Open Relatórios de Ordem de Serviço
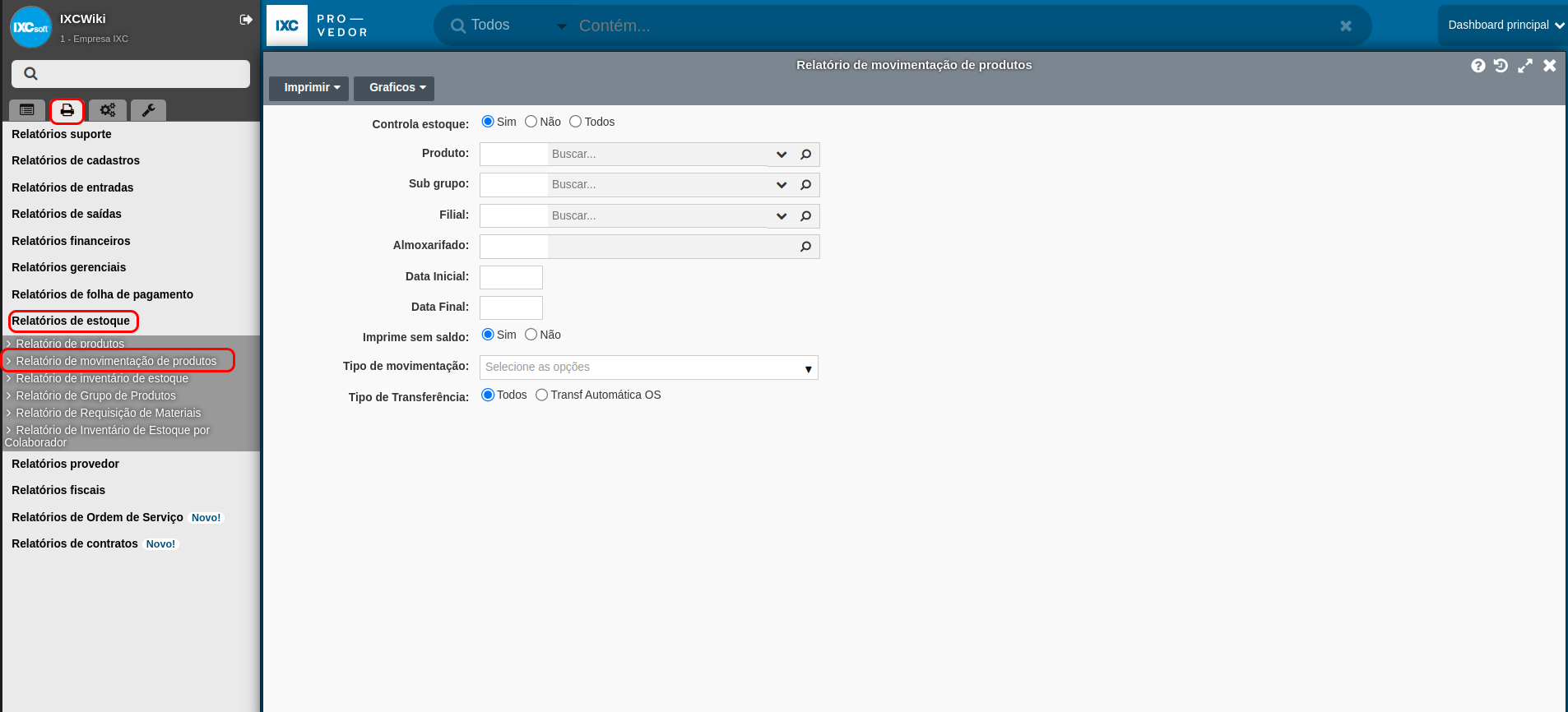Viewport: 1568px width, 712px height. [x=97, y=517]
